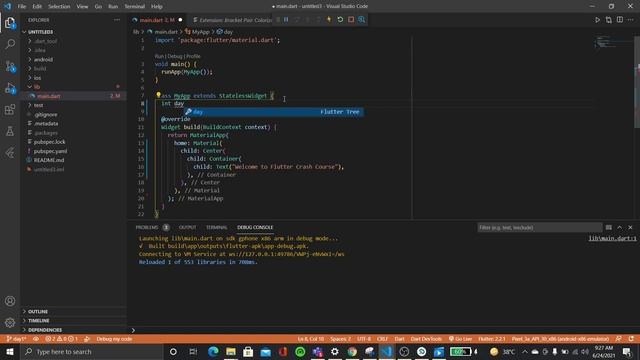This screenshot has height=360, width=640.
Task: Click the notifications bell in the status bar
Action: coord(631,339)
